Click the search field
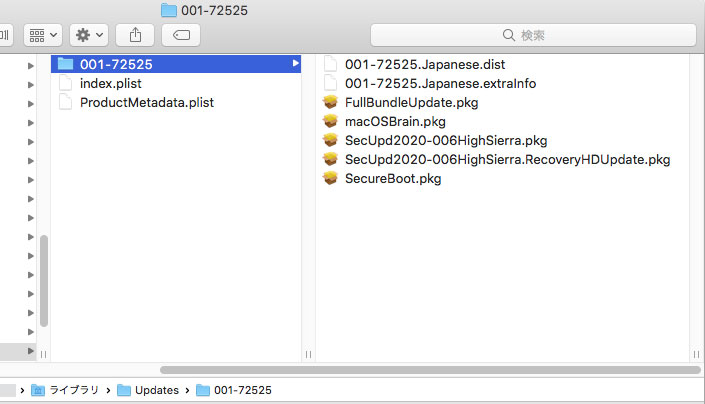 pyautogui.click(x=533, y=35)
